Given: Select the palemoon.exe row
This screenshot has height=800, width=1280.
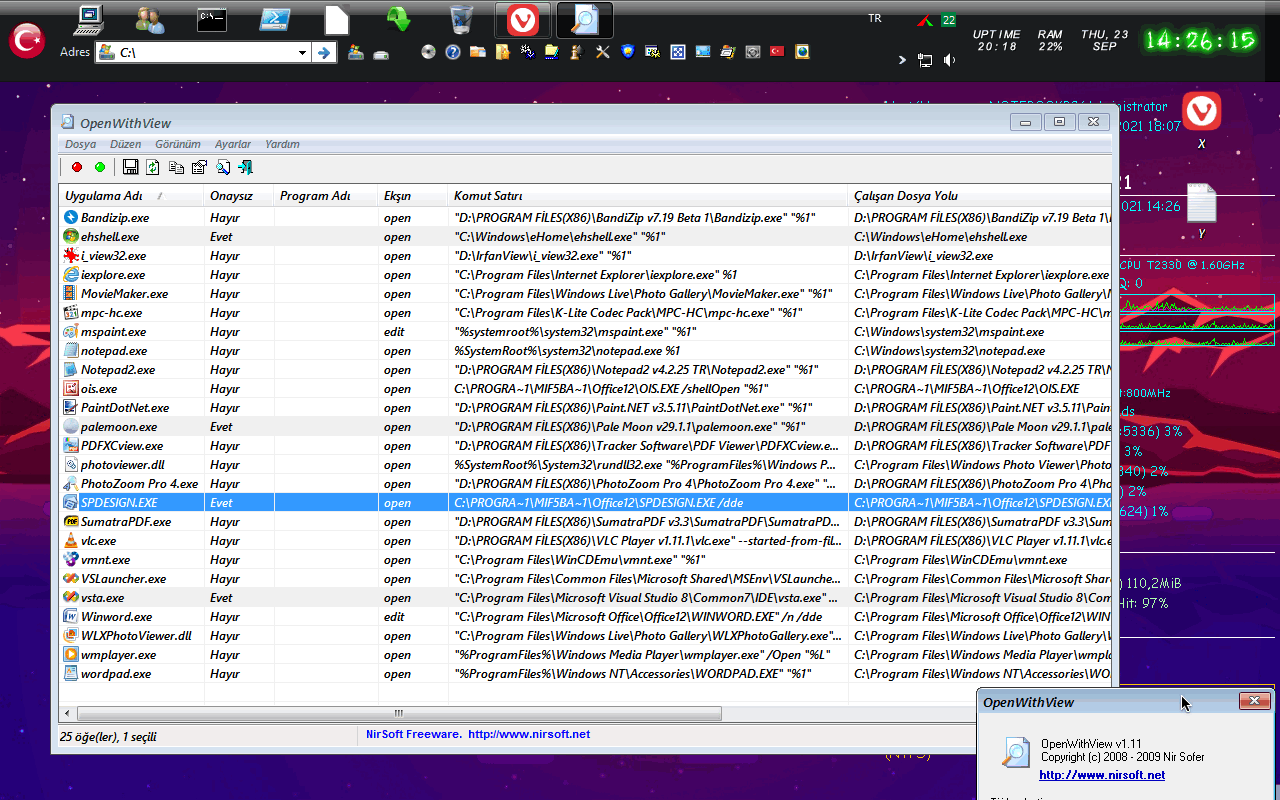Looking at the screenshot, I should (x=585, y=426).
